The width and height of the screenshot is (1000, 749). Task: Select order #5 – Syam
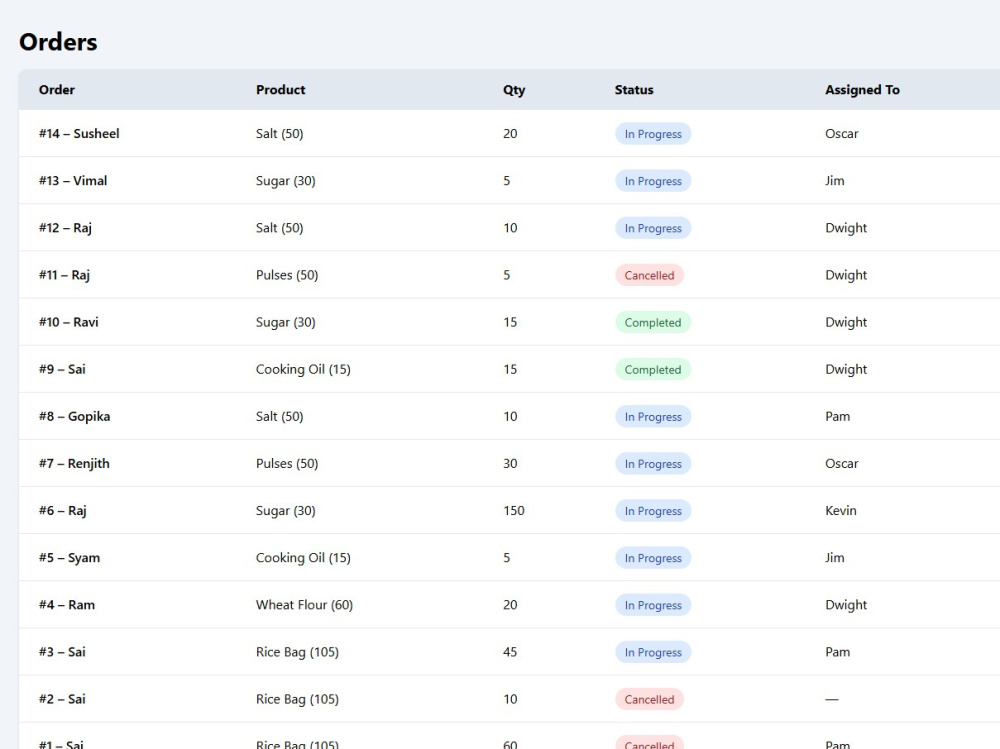coord(70,558)
